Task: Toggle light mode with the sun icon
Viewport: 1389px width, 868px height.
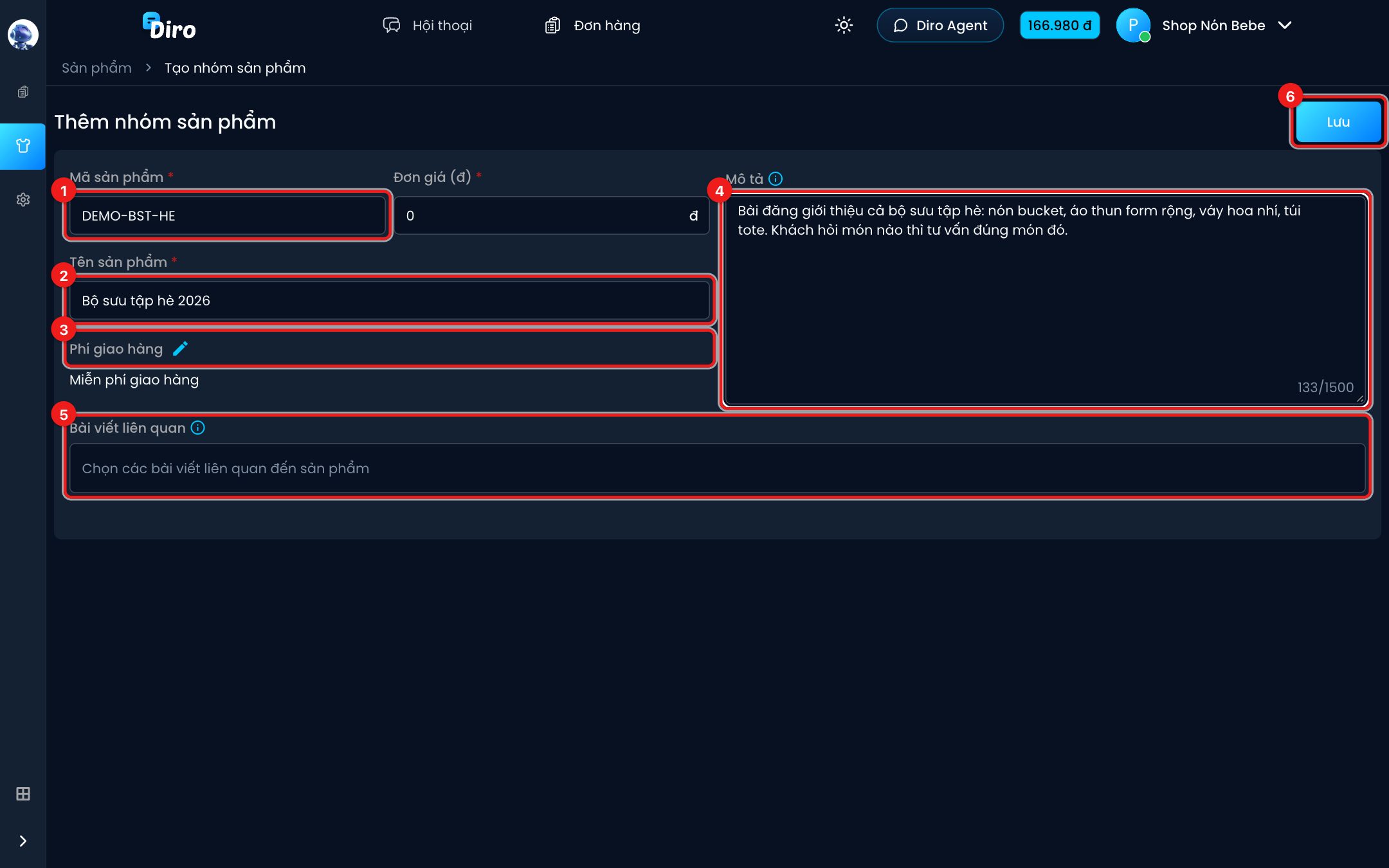Action: pos(844,25)
